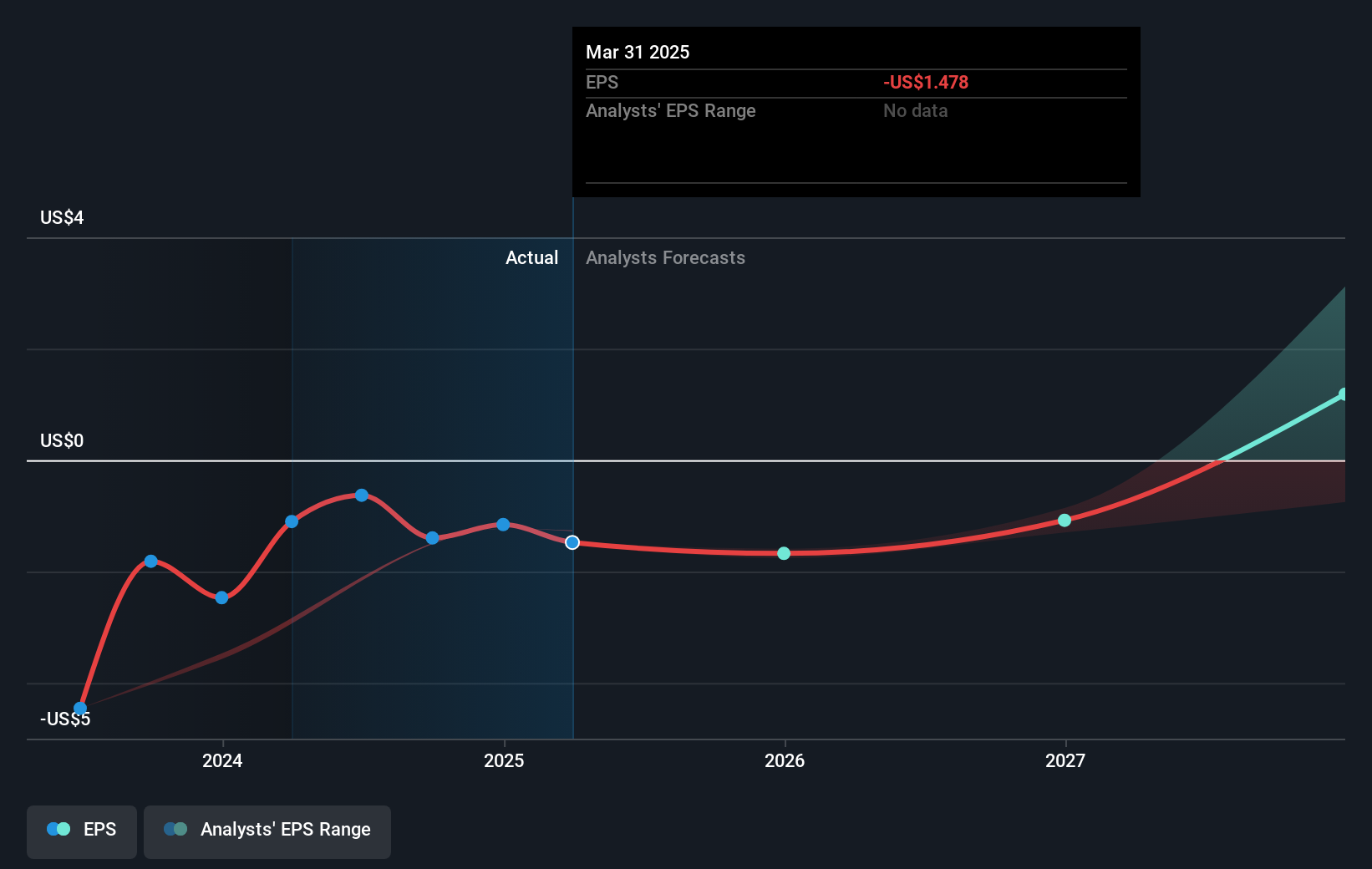Click the -US$1.478 EPS value in tooltip
1372x869 pixels.
[x=926, y=83]
